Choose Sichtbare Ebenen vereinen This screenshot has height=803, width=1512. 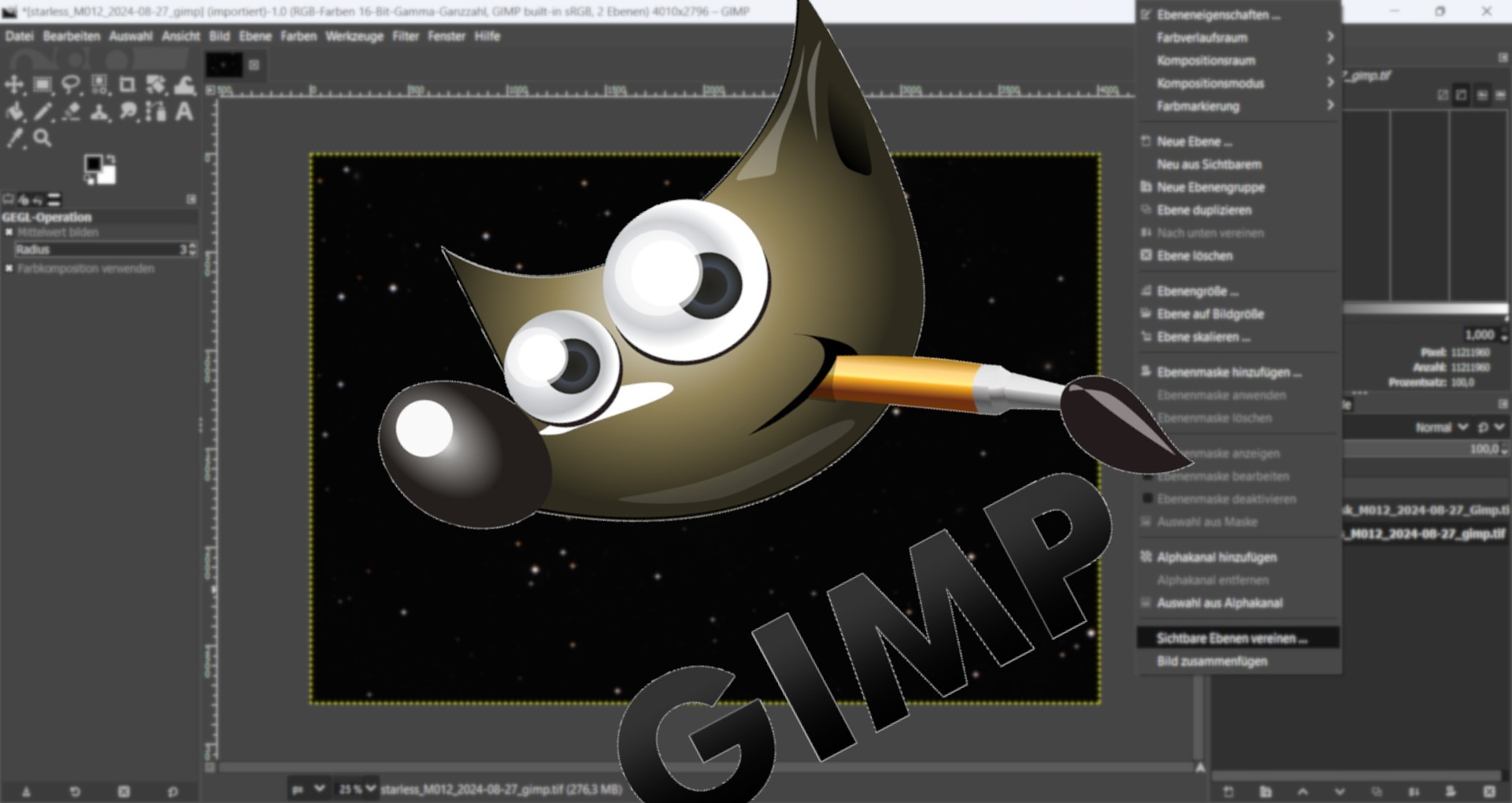pos(1239,638)
